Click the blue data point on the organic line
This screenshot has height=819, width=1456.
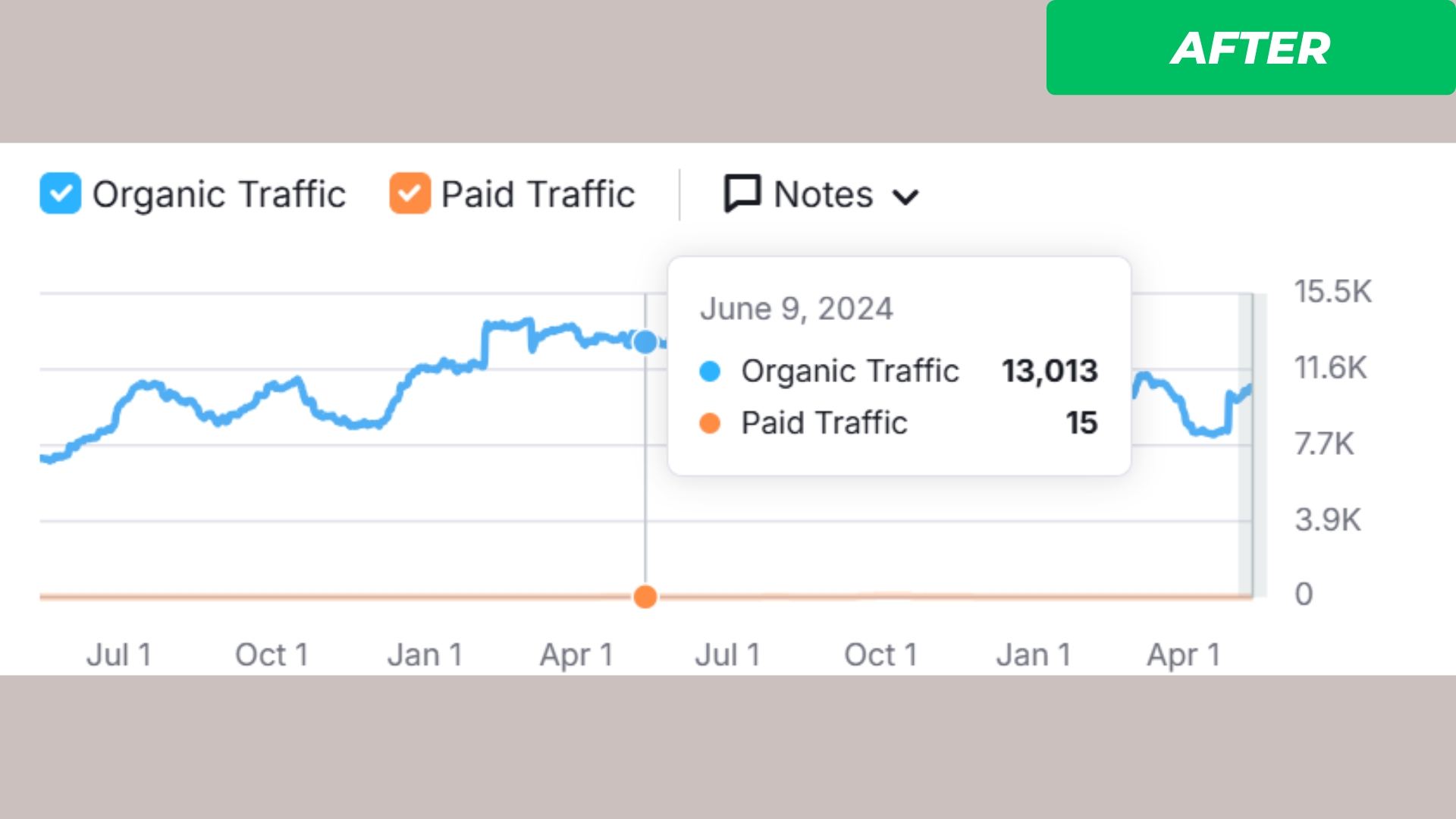(x=645, y=342)
